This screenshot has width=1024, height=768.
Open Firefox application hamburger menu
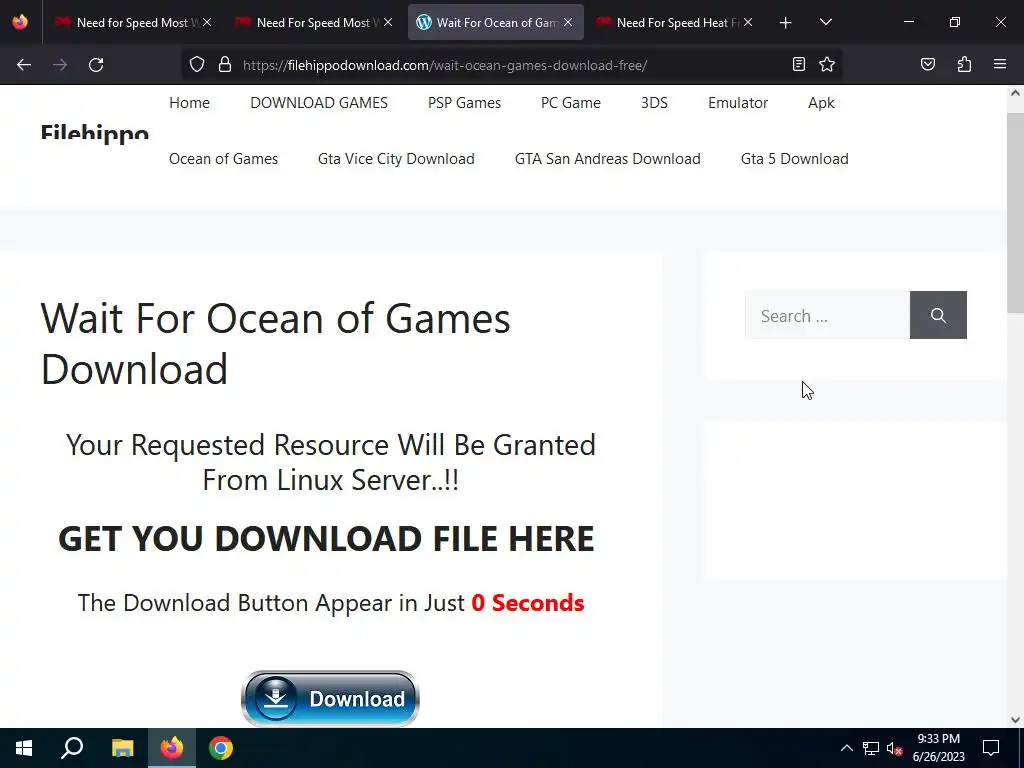(1000, 64)
